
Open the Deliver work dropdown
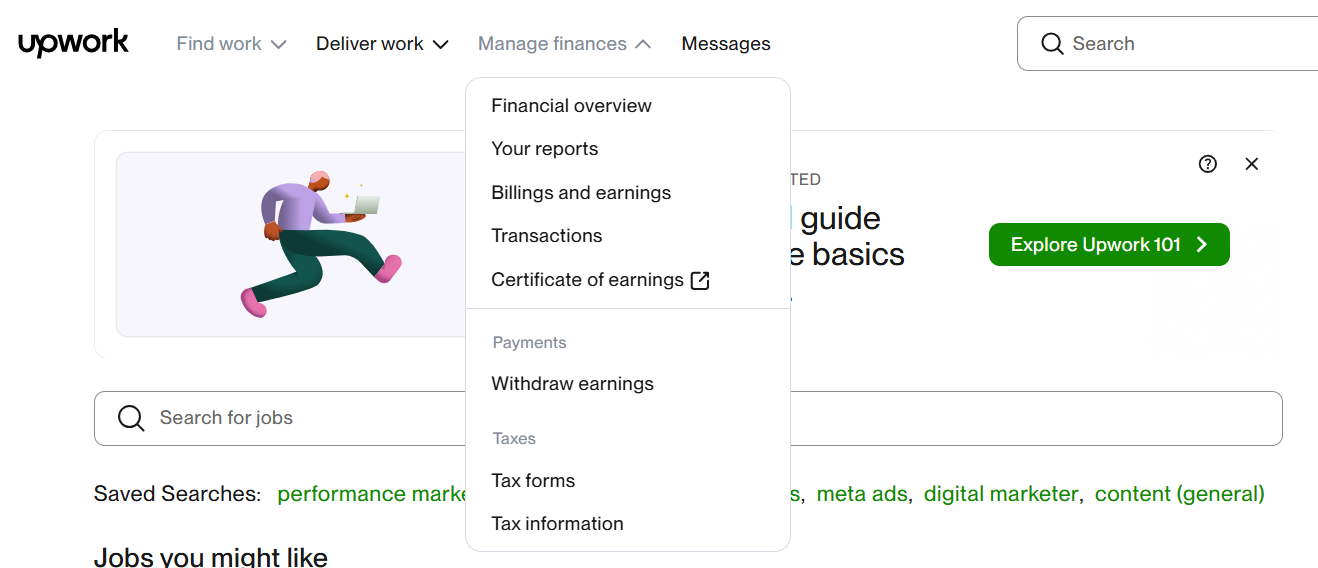pyautogui.click(x=382, y=44)
